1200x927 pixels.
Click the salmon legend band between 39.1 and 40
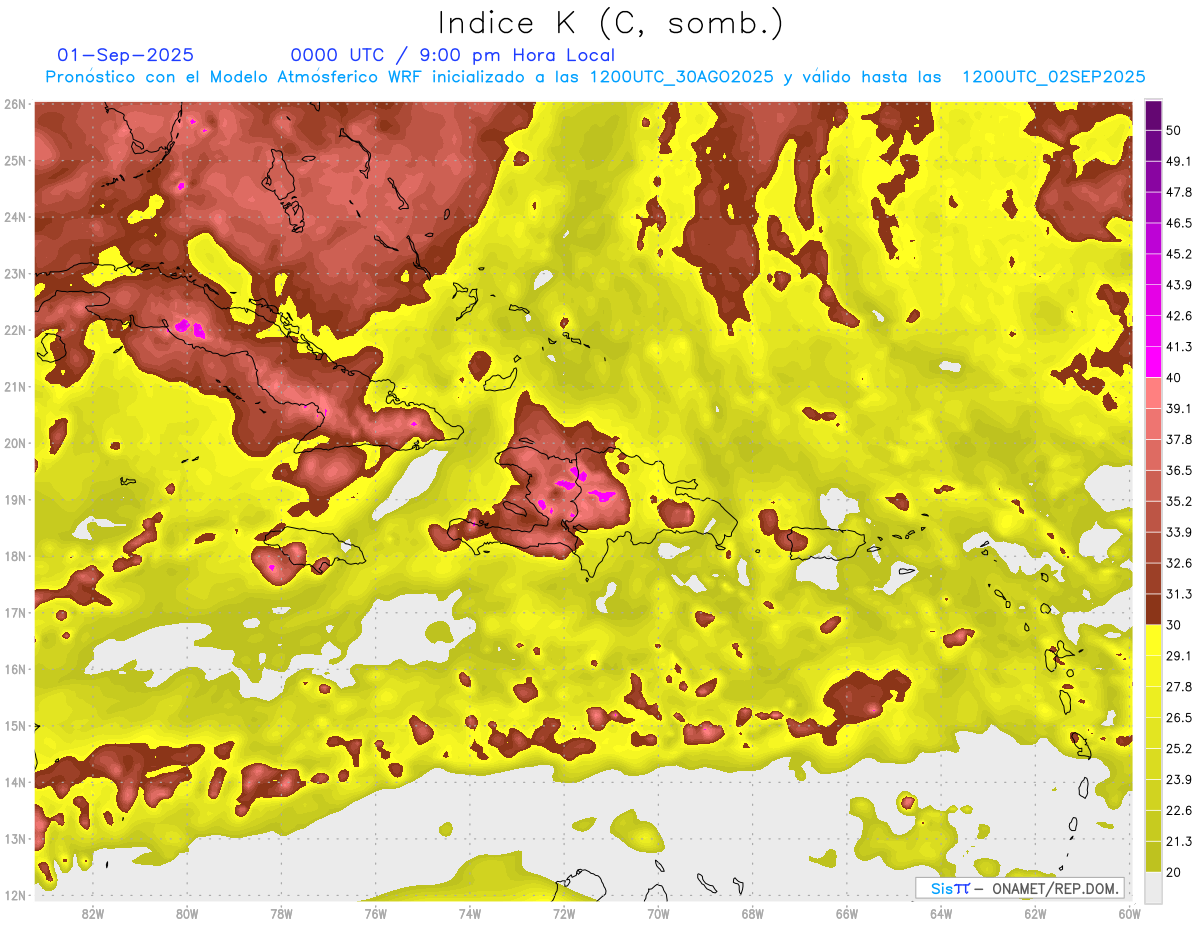click(1153, 393)
